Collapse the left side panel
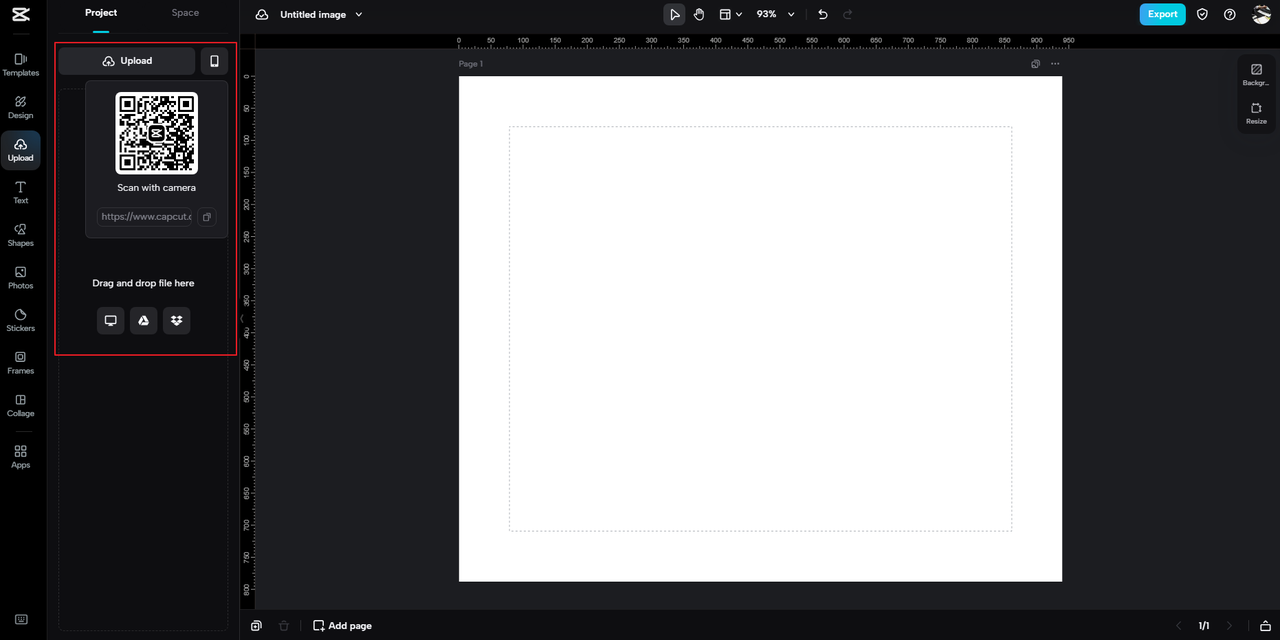 click(241, 319)
